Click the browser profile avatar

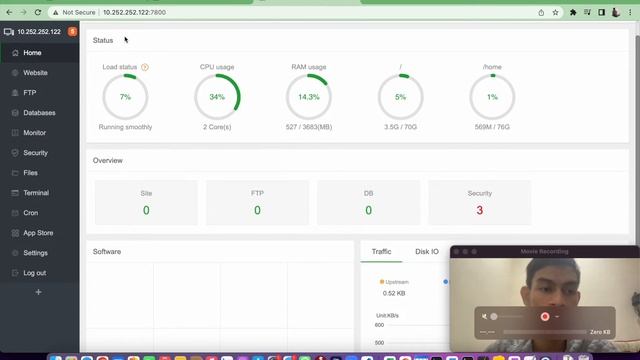616,13
